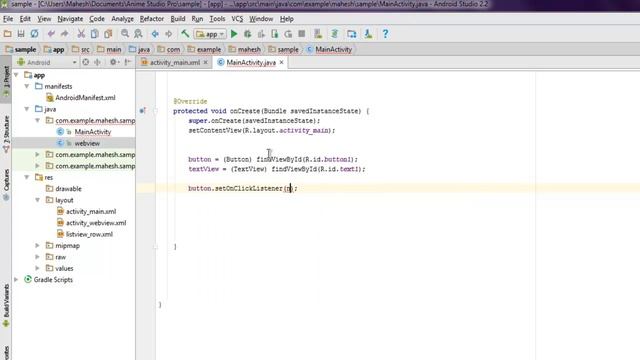Open the Navigate menu
The width and height of the screenshot is (640, 360).
pyautogui.click(x=70, y=19)
